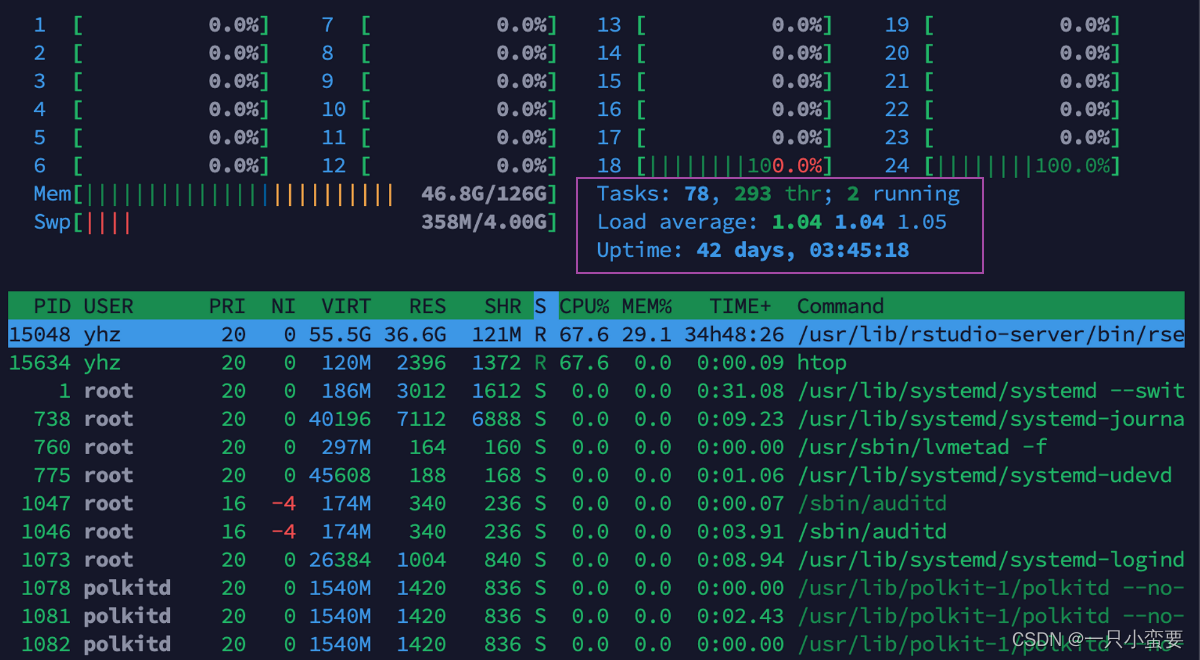
Task: Sort by the SHR column header
Action: [x=503, y=306]
